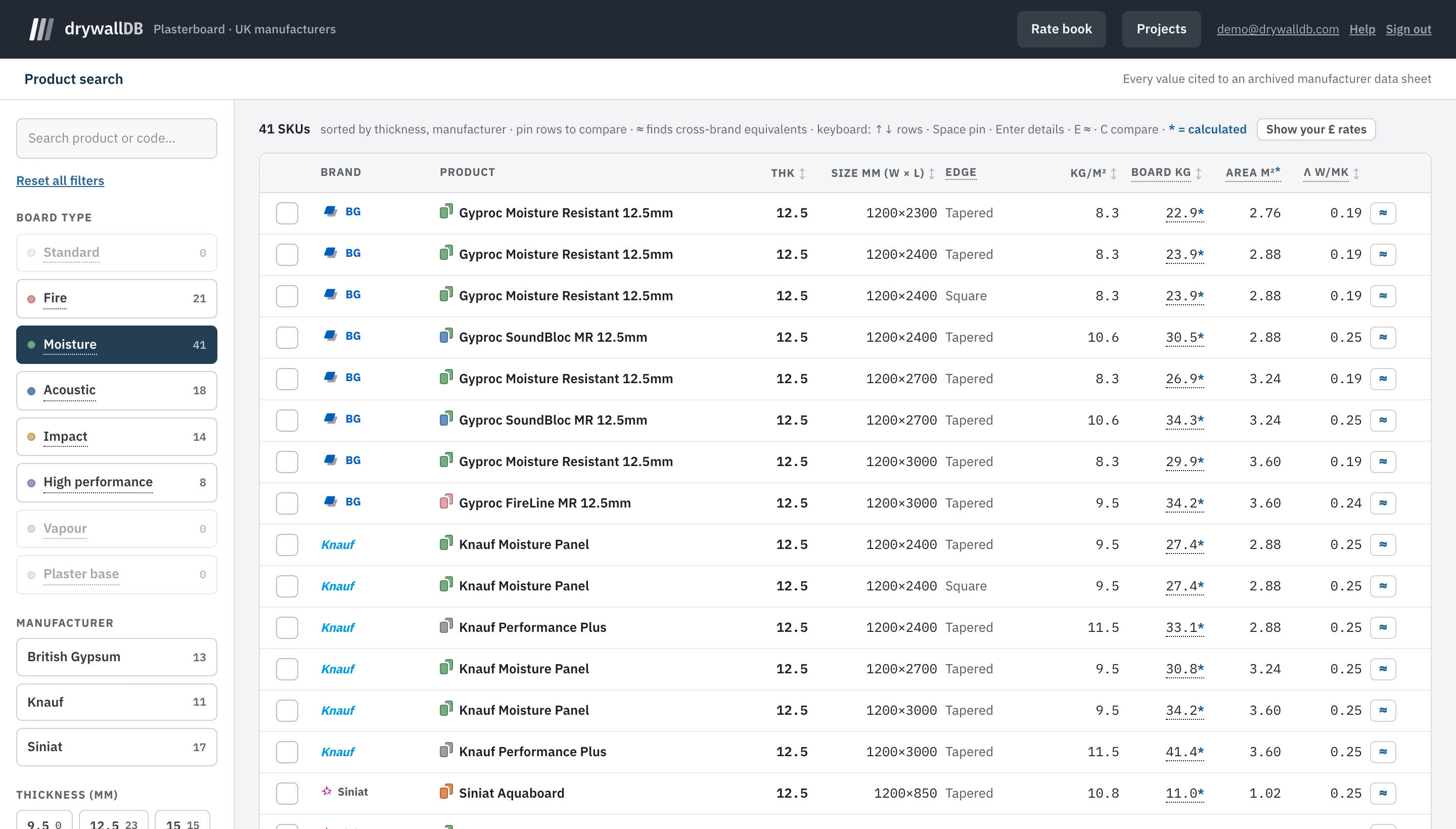
Task: Select the Fire board type filter
Action: (x=116, y=298)
